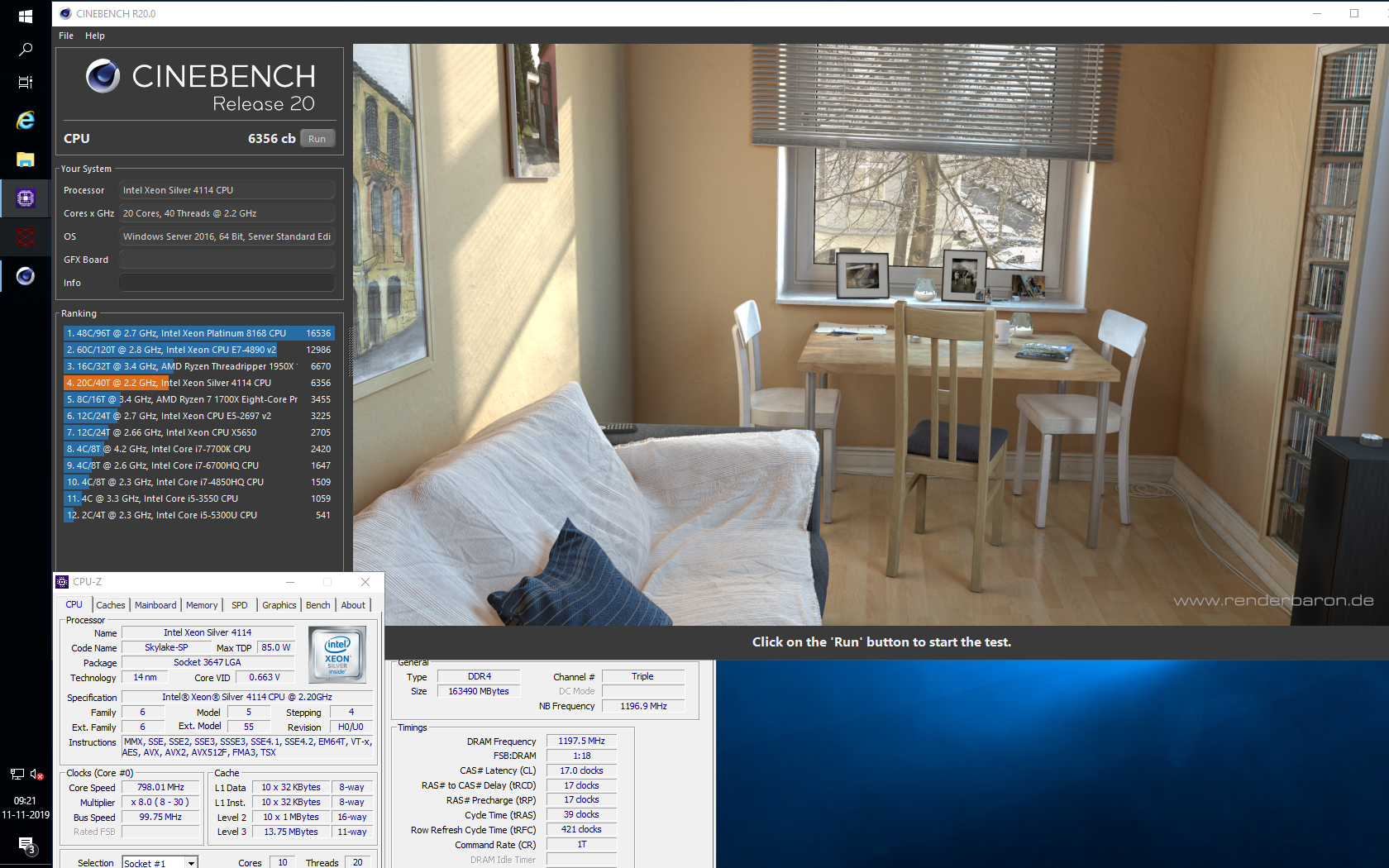Run the Cinebench CPU test

[x=317, y=139]
